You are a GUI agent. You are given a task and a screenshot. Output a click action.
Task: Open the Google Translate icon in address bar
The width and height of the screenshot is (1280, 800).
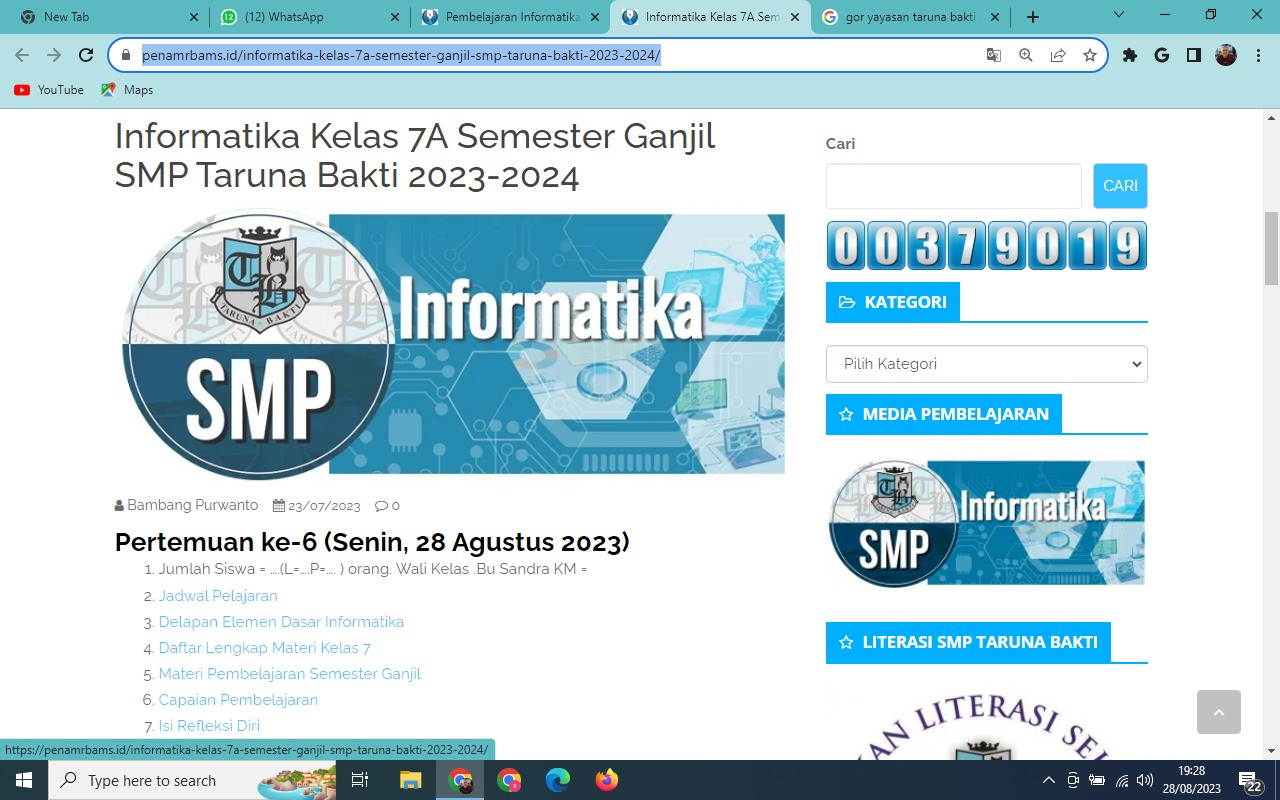994,56
